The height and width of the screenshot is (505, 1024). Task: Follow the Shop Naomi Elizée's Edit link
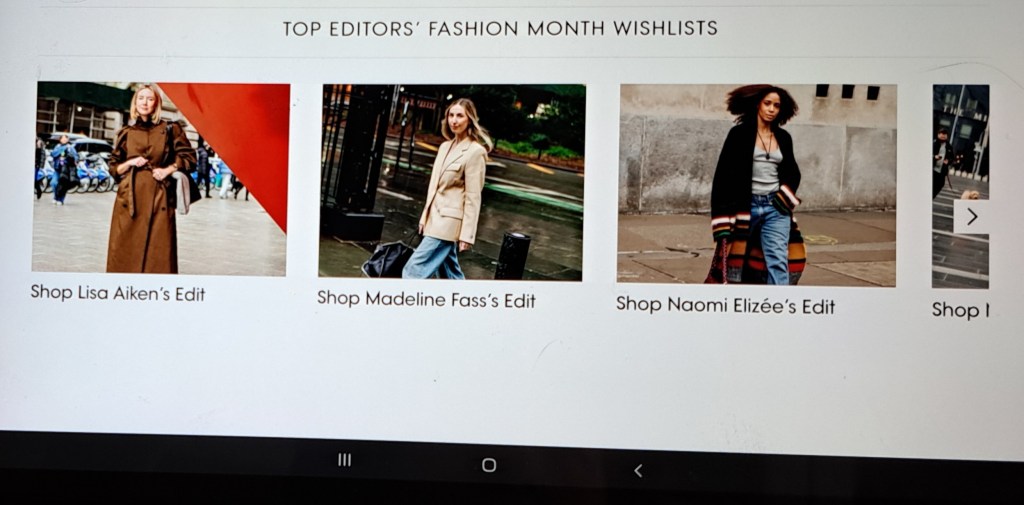point(726,305)
